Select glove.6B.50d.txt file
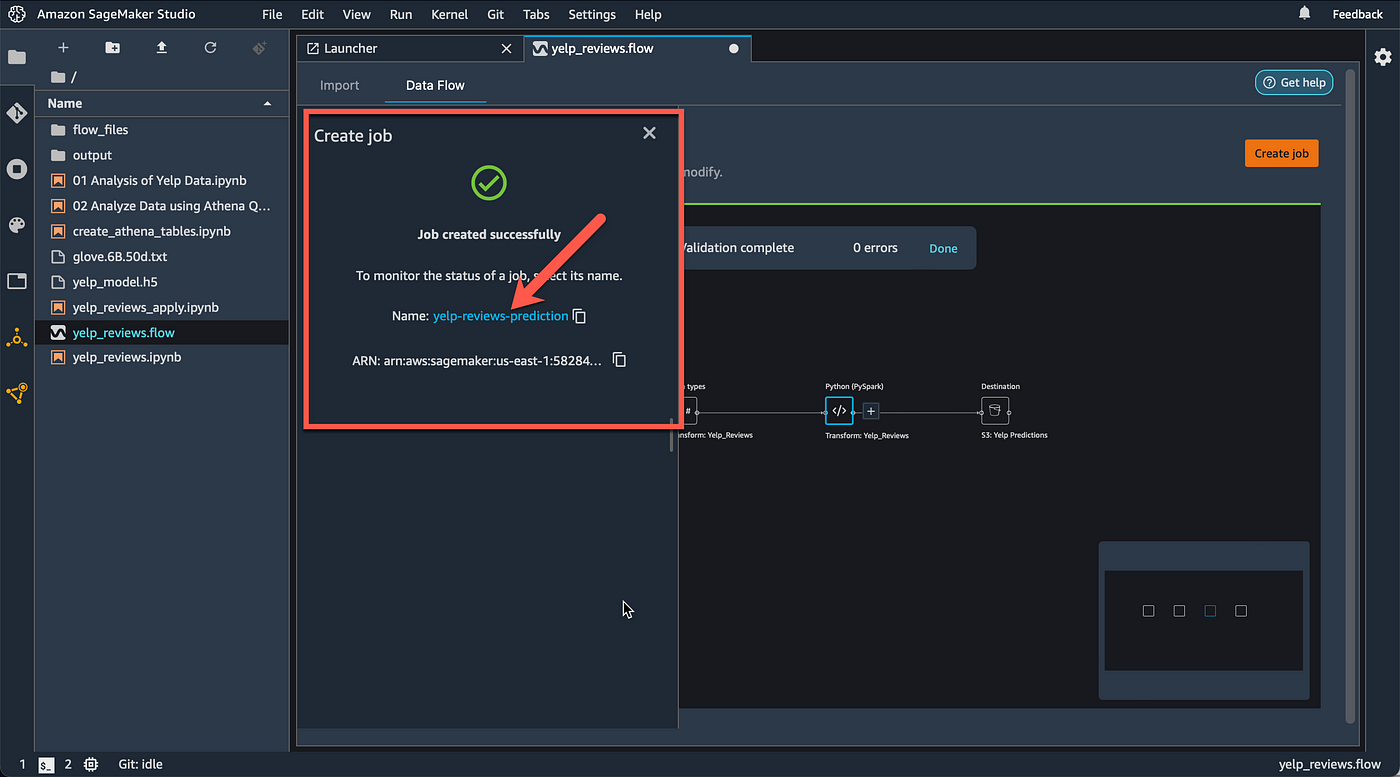The width and height of the screenshot is (1400, 777). point(161,256)
